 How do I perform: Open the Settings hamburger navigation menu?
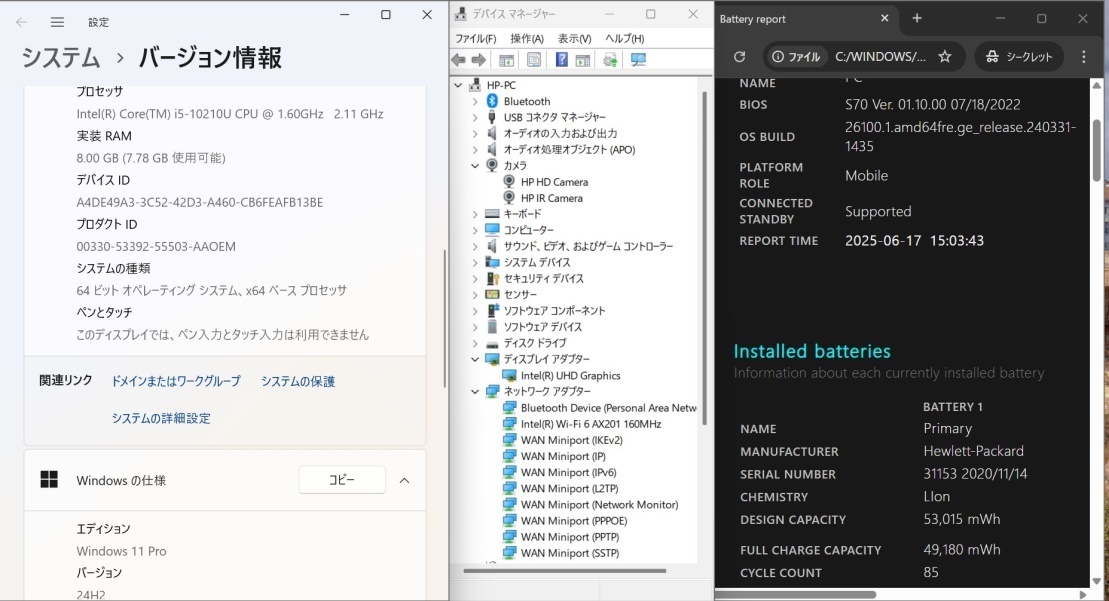[57, 22]
